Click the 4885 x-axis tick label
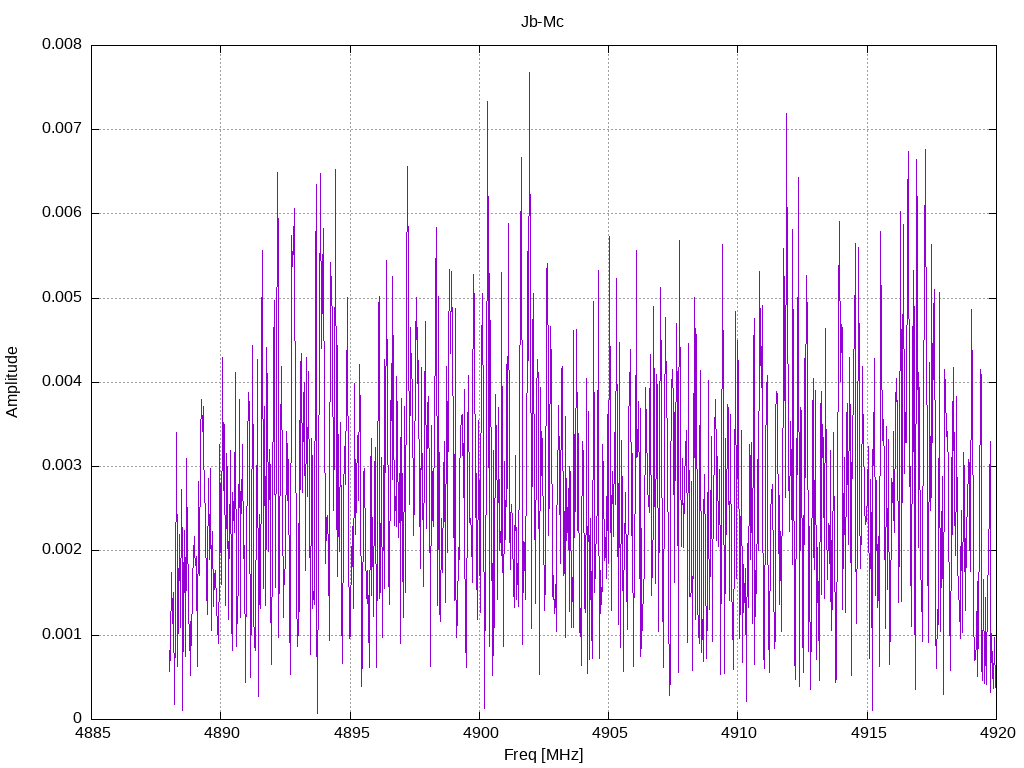This screenshot has width=1024, height=768. (x=92, y=733)
